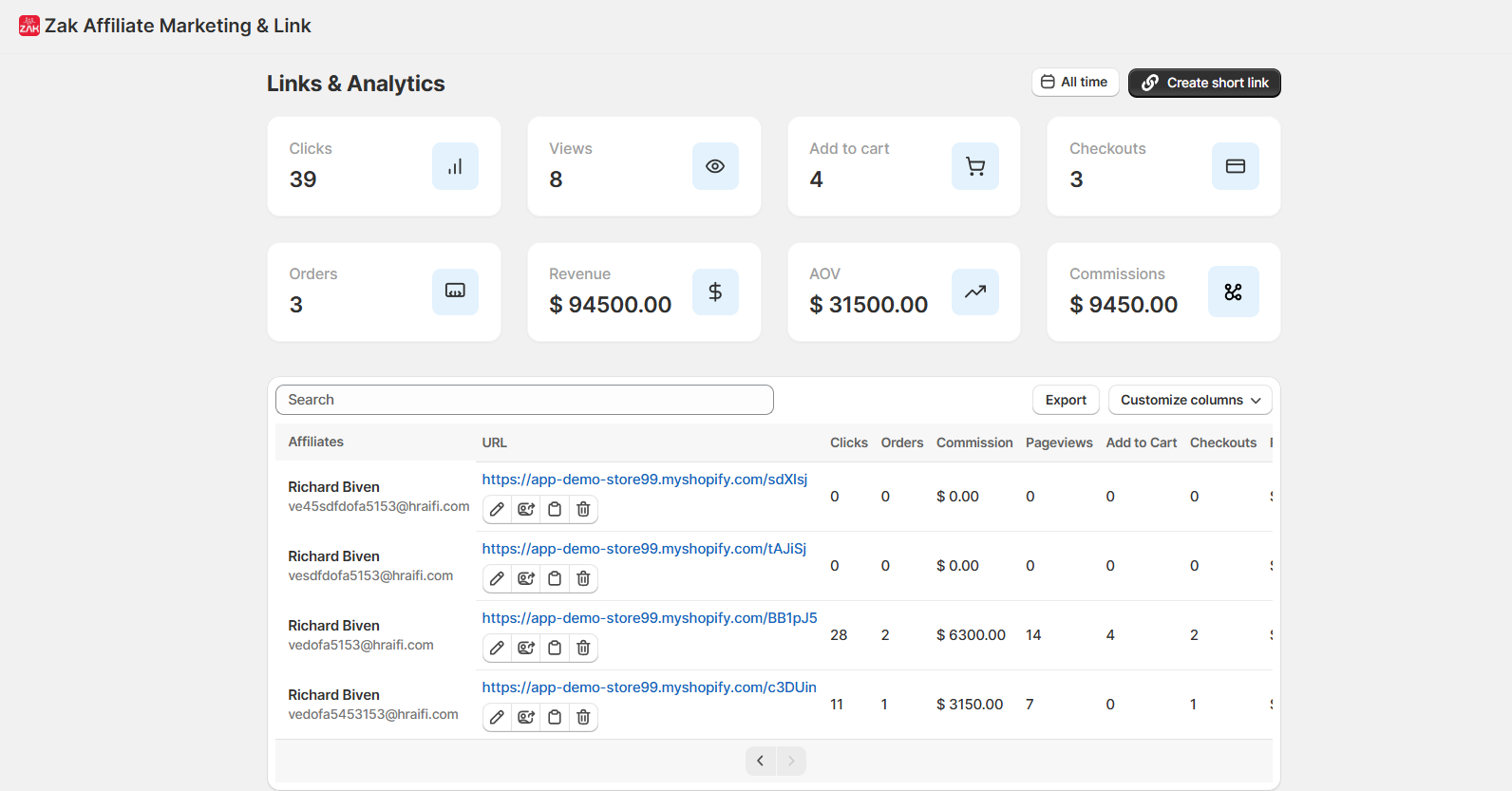Open the BB1pJ5 short link URL
Image resolution: width=1512 pixels, height=791 pixels.
[650, 618]
